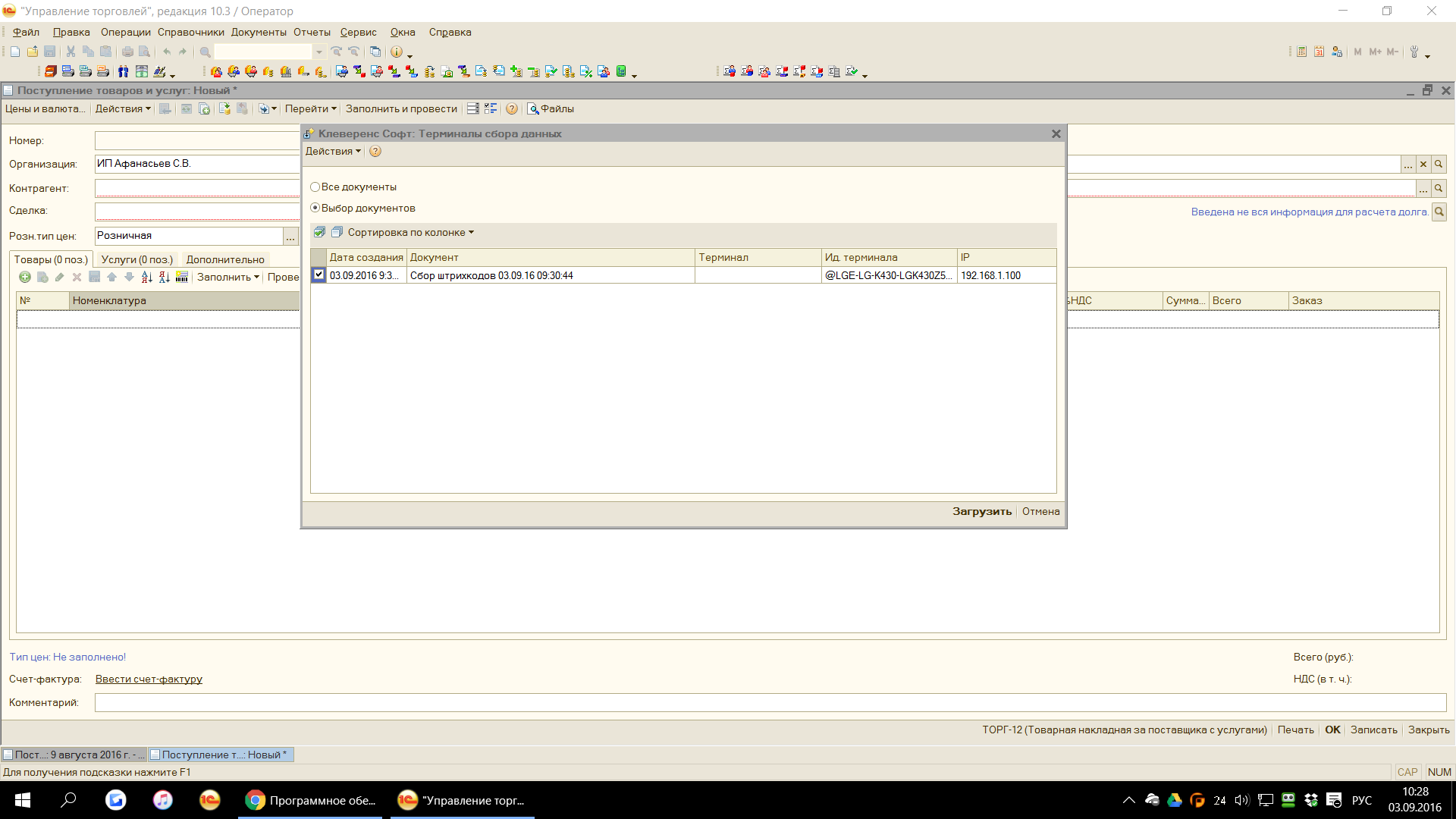
Task: Click the delete row X icon in goods toolbar
Action: coord(77,277)
